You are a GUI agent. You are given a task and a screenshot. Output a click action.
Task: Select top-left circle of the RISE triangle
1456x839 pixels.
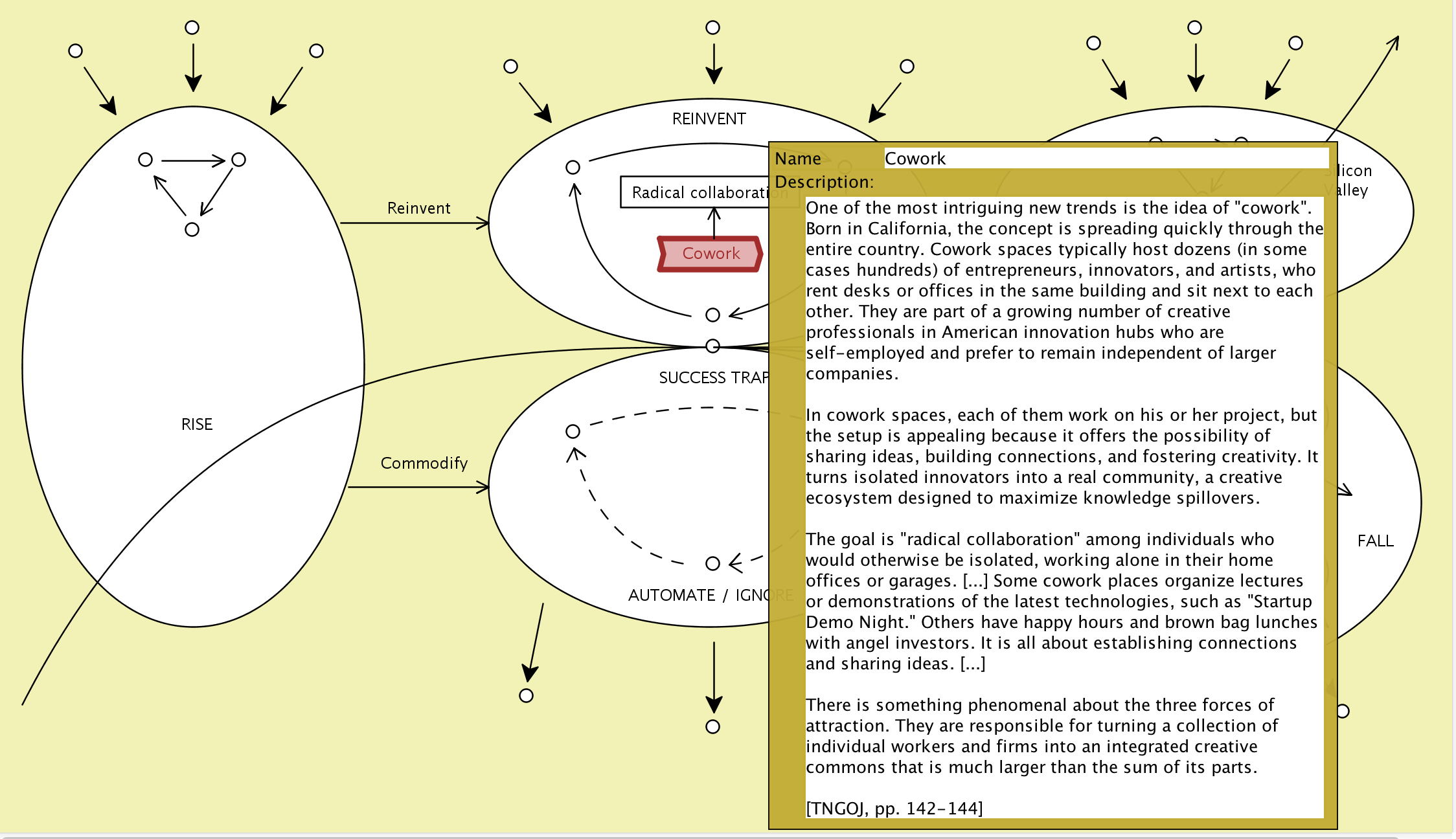pos(146,160)
